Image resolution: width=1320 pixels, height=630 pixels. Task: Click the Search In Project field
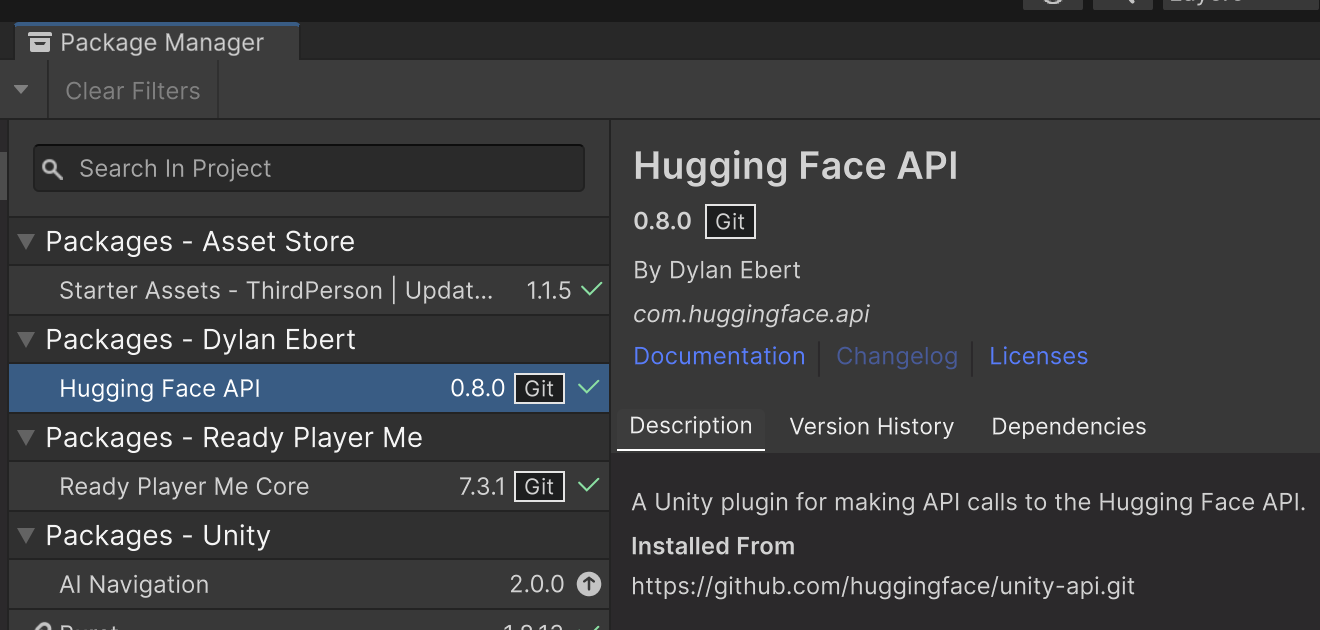point(309,168)
